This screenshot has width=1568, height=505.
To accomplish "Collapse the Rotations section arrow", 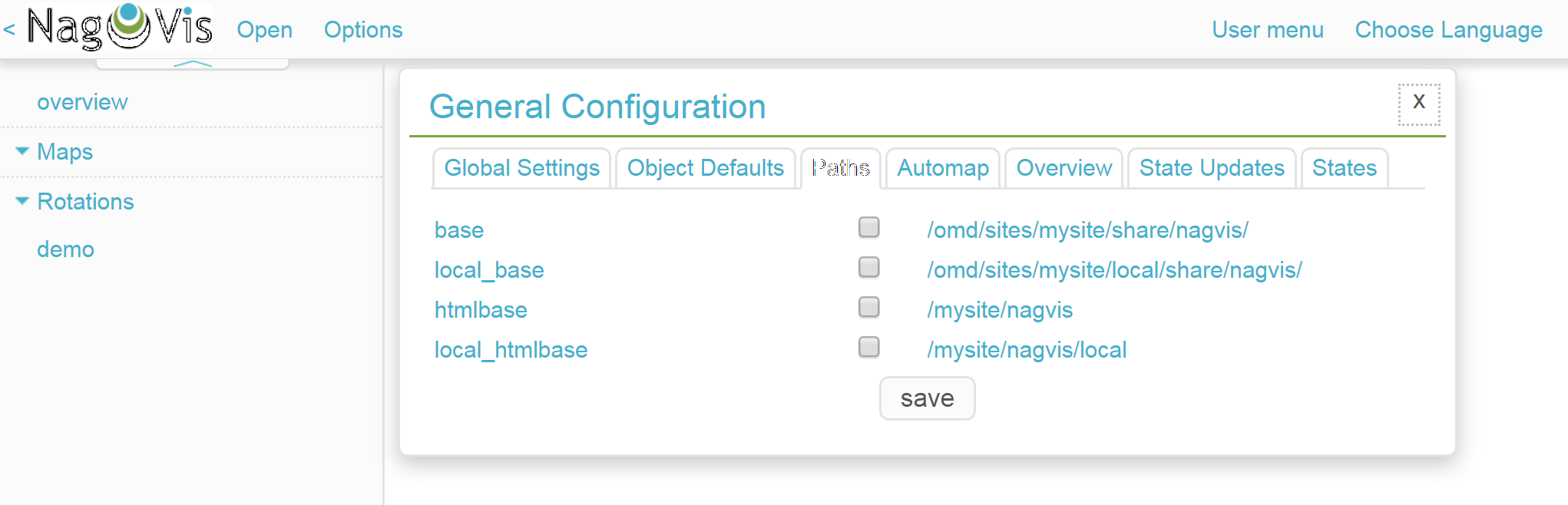I will (22, 201).
